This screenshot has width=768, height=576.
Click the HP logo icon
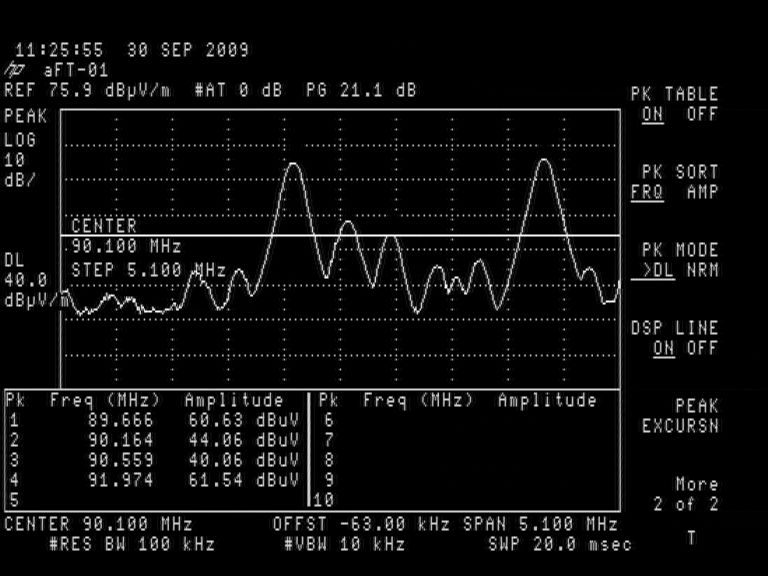14,70
